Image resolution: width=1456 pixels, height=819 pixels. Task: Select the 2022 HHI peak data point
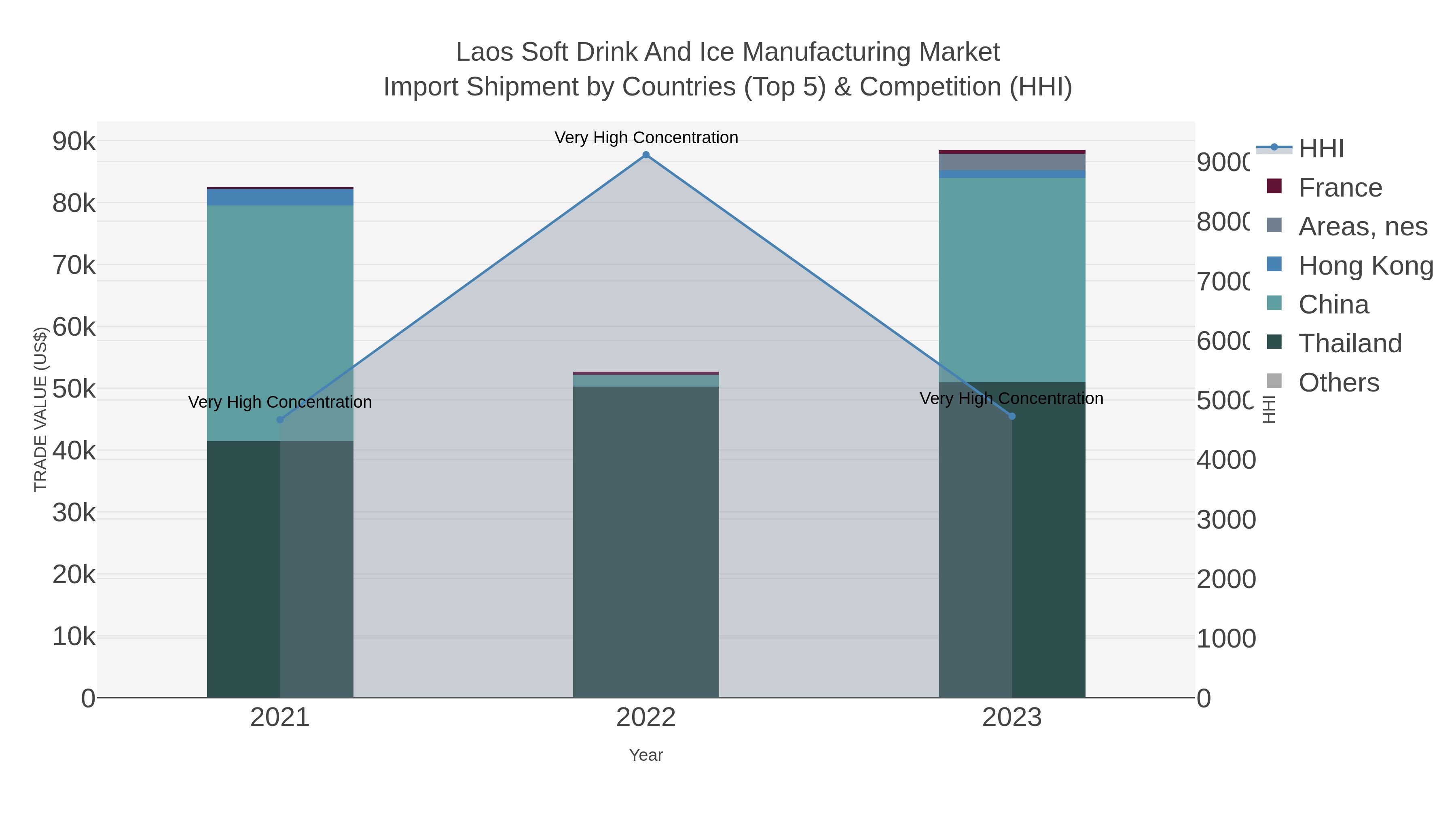646,155
